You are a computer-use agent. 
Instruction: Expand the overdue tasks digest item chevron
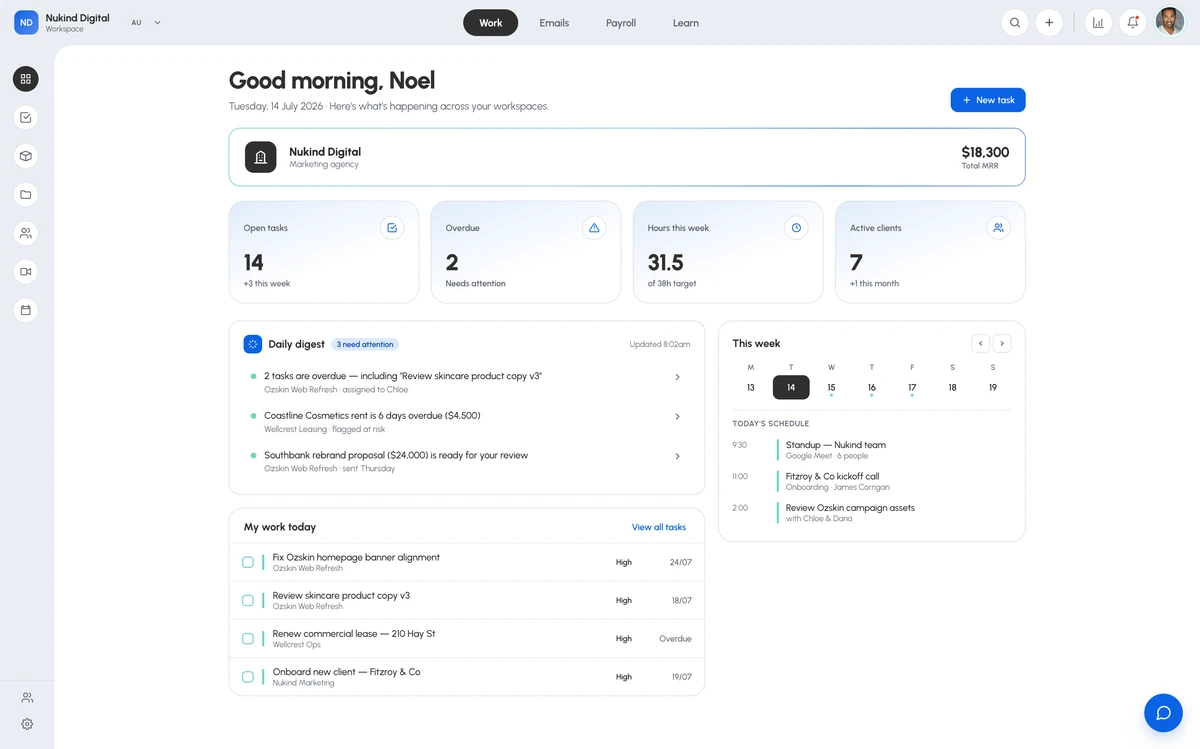[677, 377]
